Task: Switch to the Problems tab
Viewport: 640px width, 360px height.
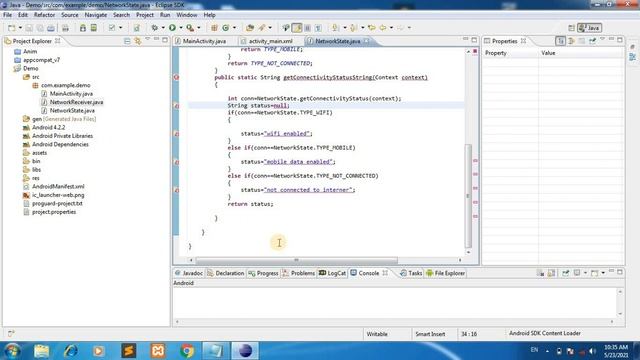Action: (x=299, y=273)
